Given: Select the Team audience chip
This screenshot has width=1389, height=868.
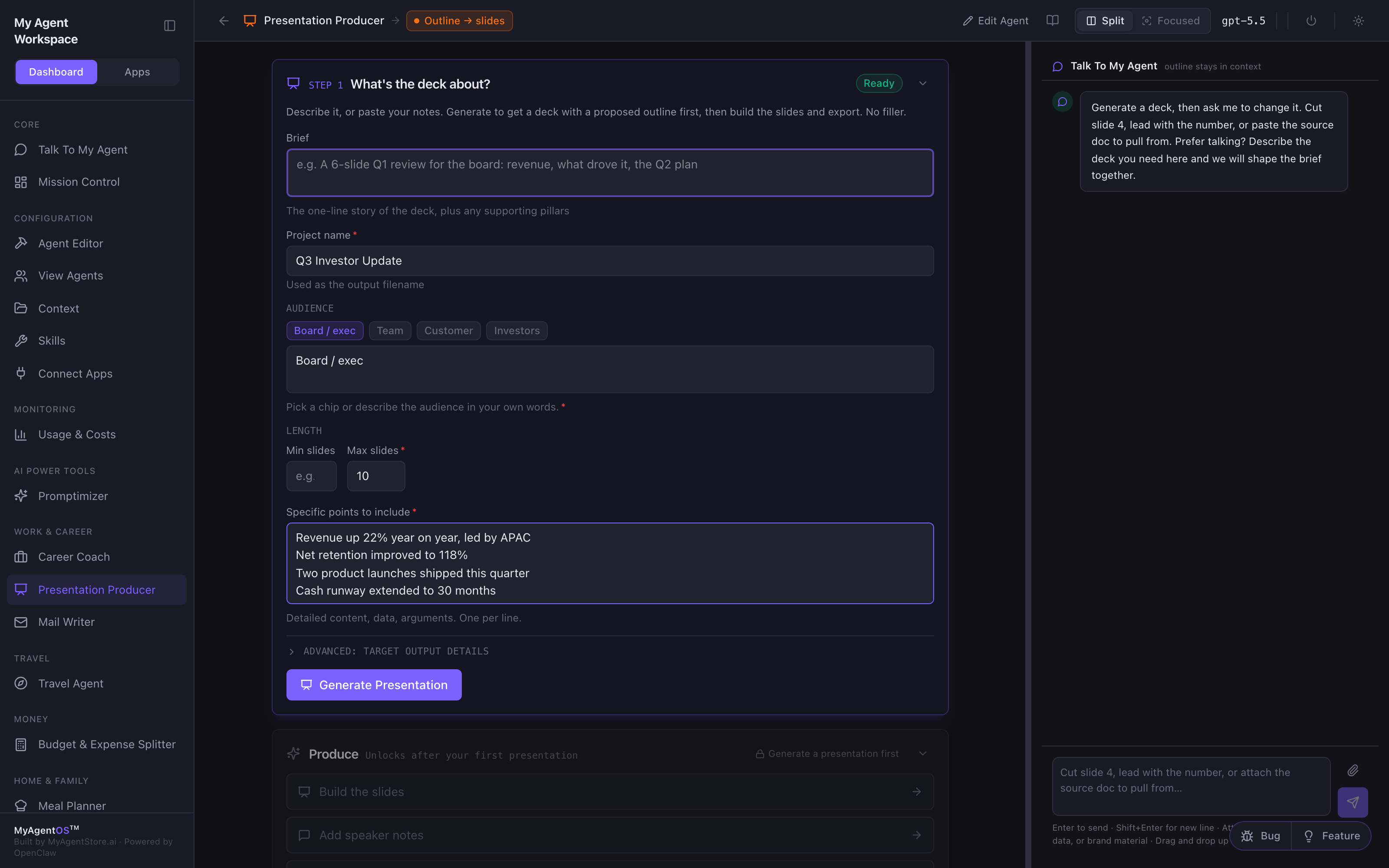Looking at the screenshot, I should point(390,331).
